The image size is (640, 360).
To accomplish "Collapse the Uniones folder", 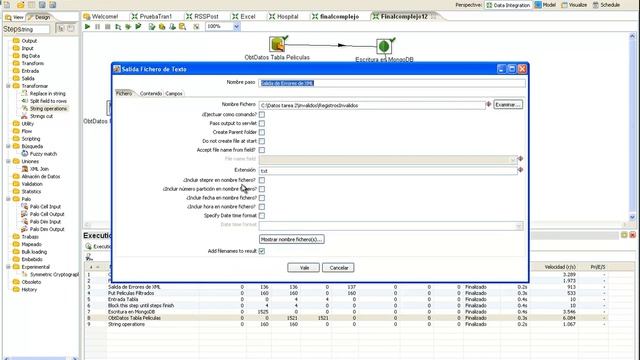I will click(8, 161).
